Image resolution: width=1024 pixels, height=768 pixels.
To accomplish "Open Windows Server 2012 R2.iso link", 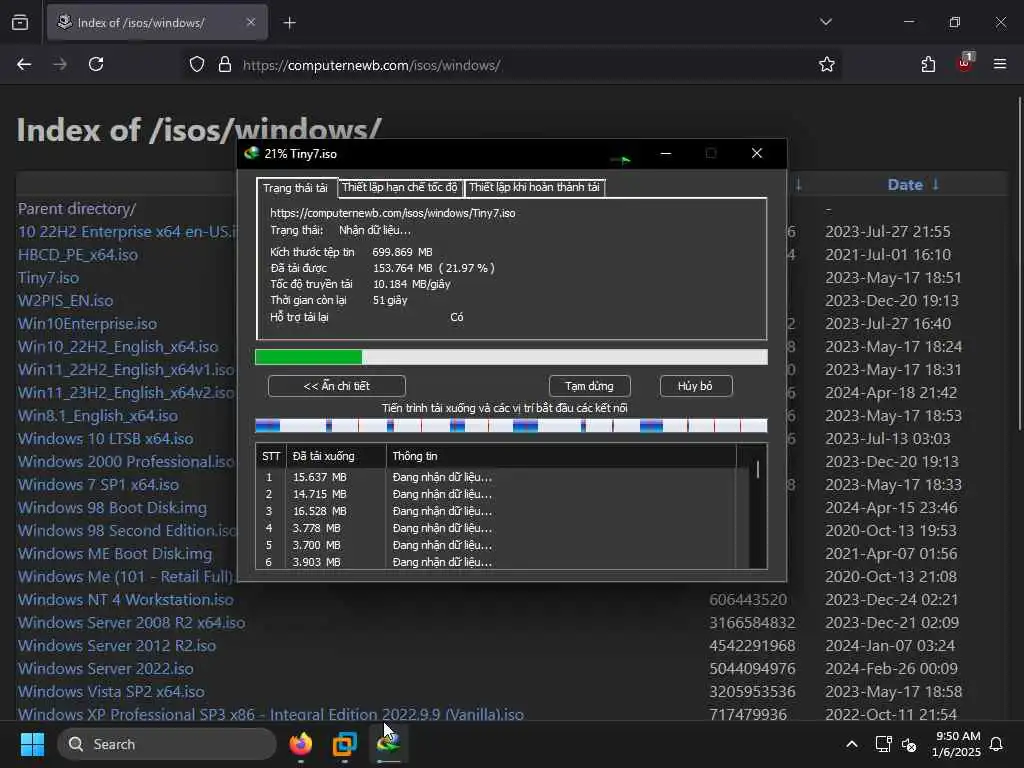I will (117, 646).
